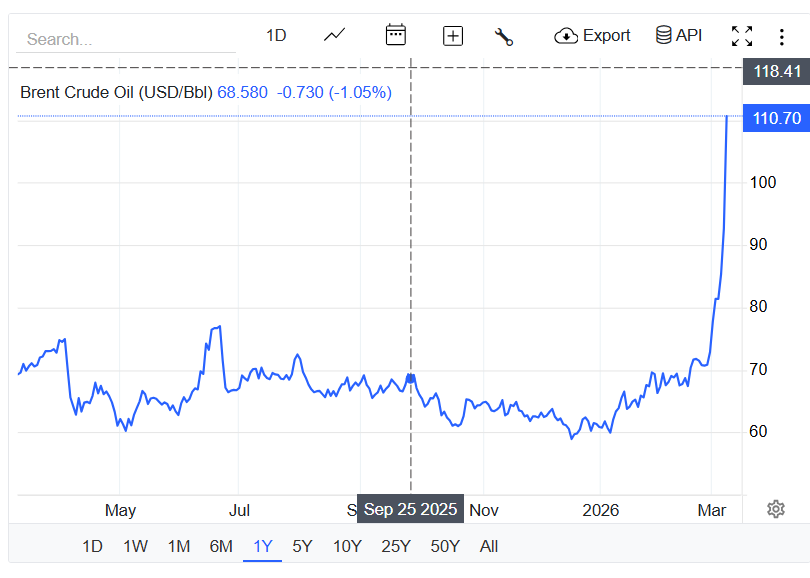Select the 5Y time range

coord(302,546)
